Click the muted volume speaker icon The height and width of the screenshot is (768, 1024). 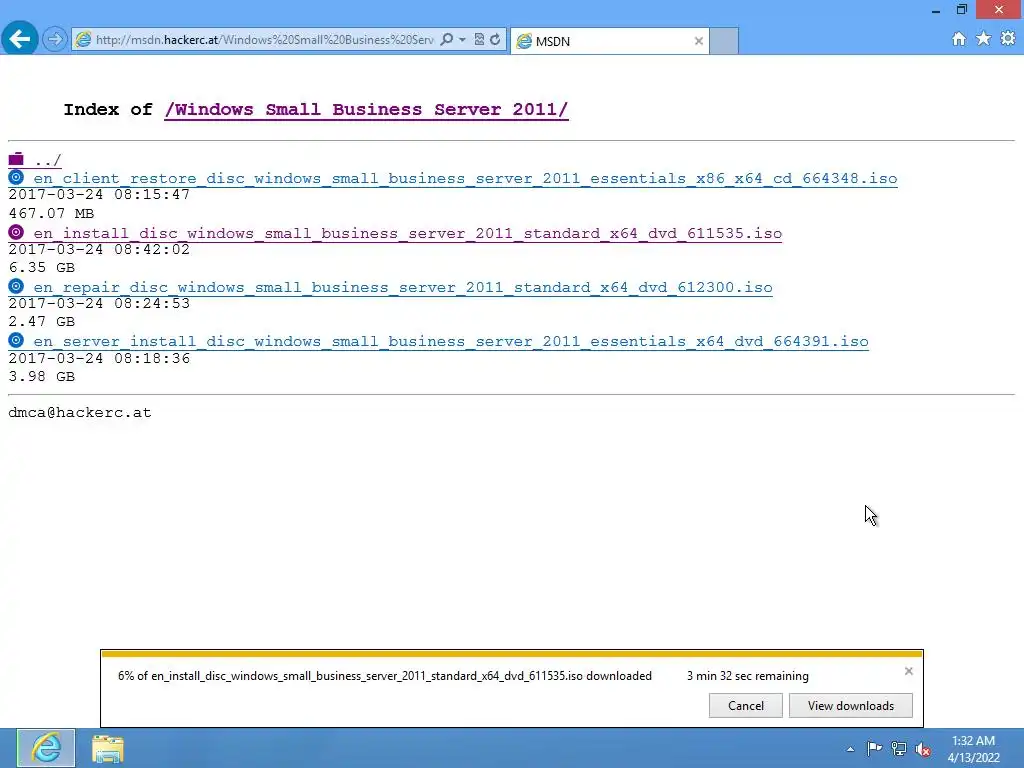click(923, 749)
